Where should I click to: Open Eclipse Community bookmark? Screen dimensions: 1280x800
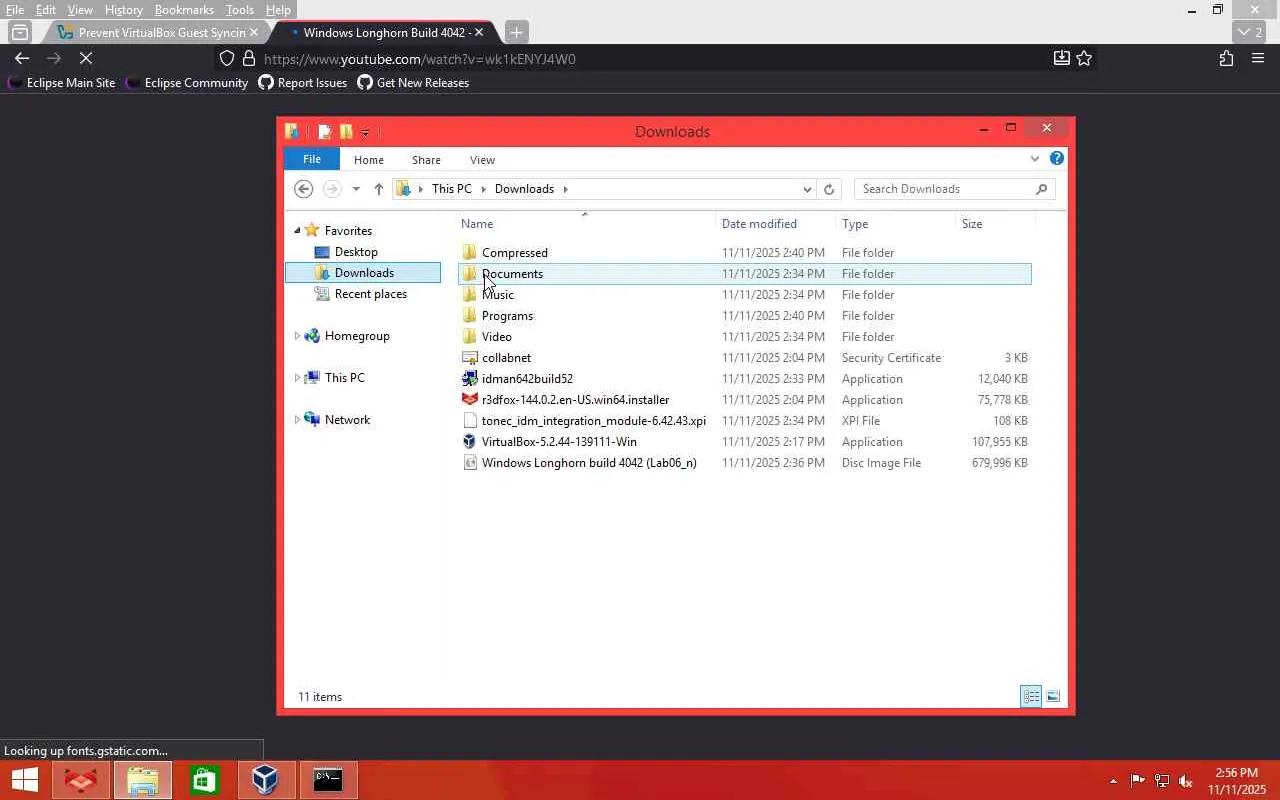pyautogui.click(x=186, y=83)
